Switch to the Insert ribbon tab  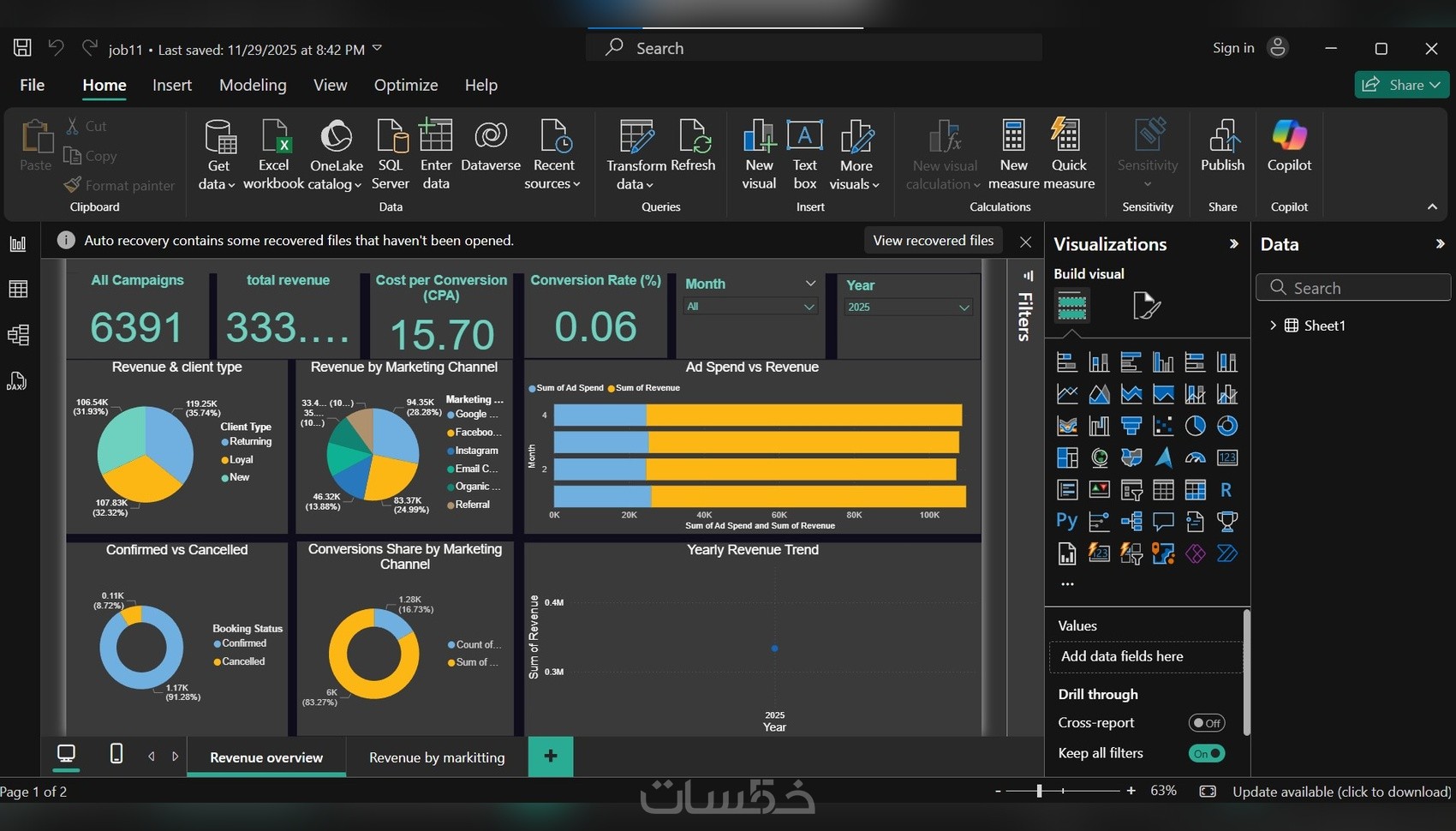click(x=172, y=85)
